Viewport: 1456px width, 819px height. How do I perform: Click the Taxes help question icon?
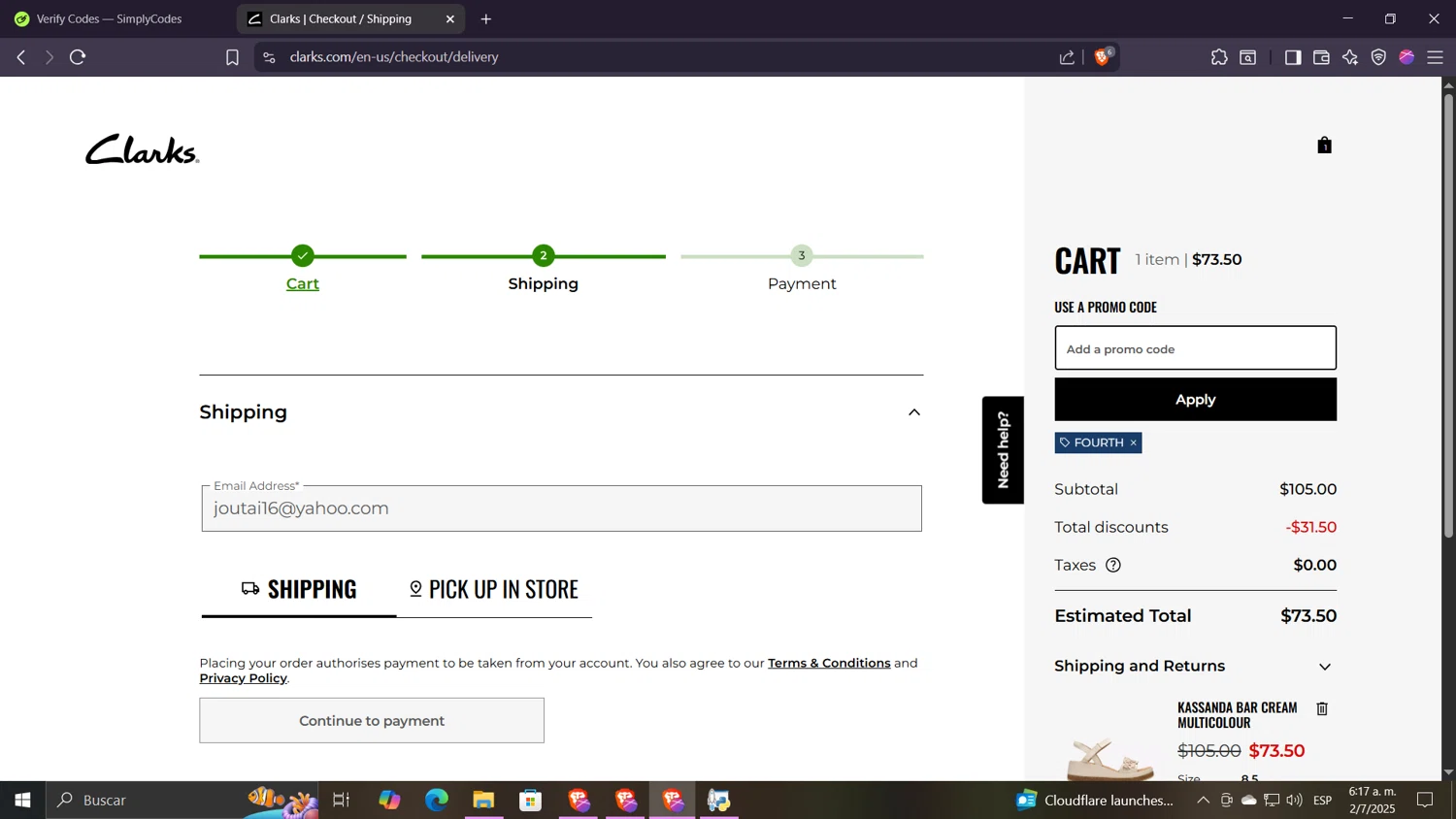1113,566
